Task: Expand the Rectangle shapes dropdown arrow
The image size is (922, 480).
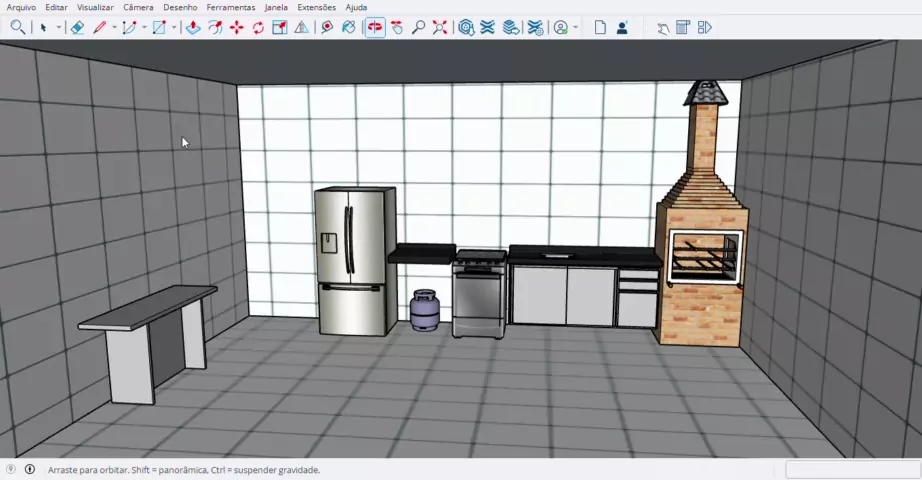Action: 174,28
